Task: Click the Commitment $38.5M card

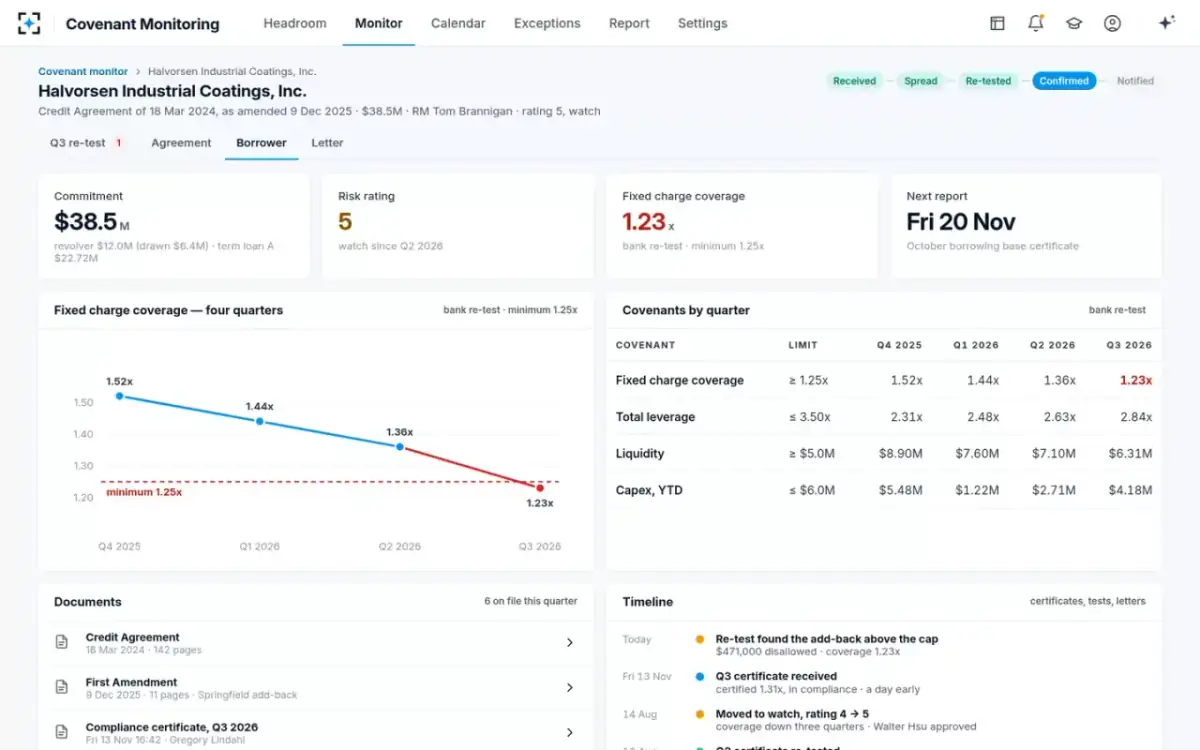Action: click(x=174, y=226)
